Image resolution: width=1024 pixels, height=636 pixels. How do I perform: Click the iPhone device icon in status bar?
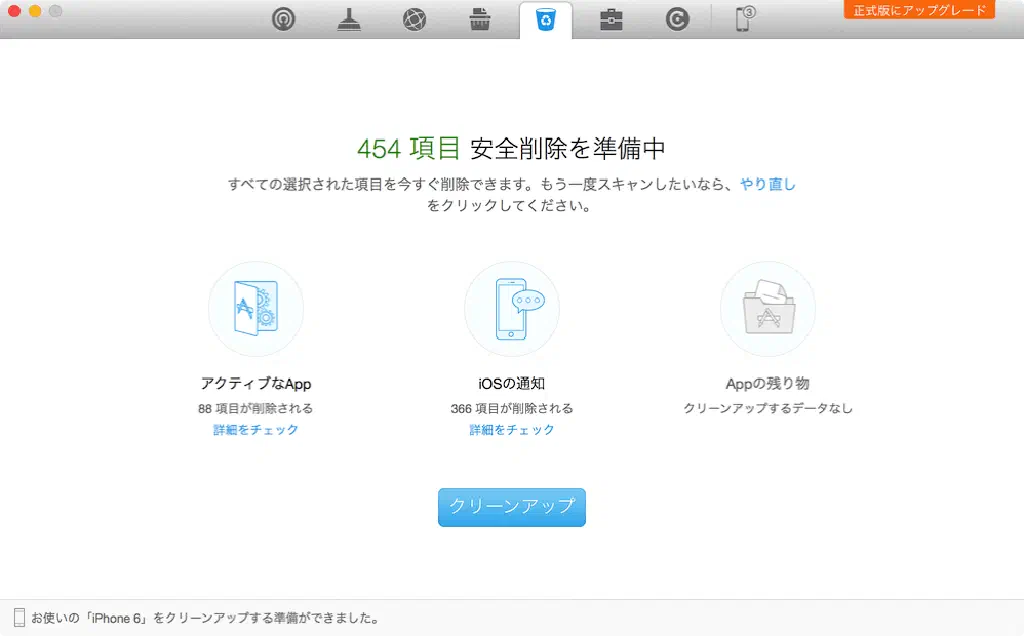[x=19, y=618]
